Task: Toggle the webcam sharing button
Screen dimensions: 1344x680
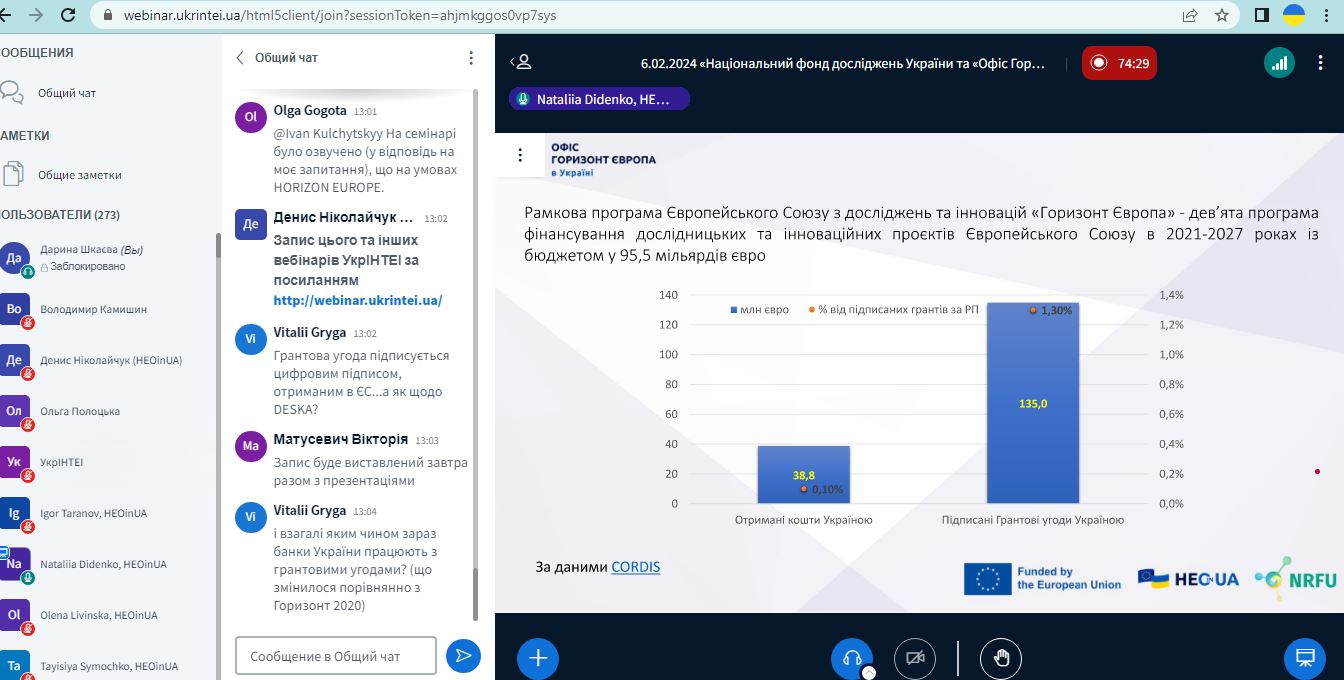Action: pos(915,657)
